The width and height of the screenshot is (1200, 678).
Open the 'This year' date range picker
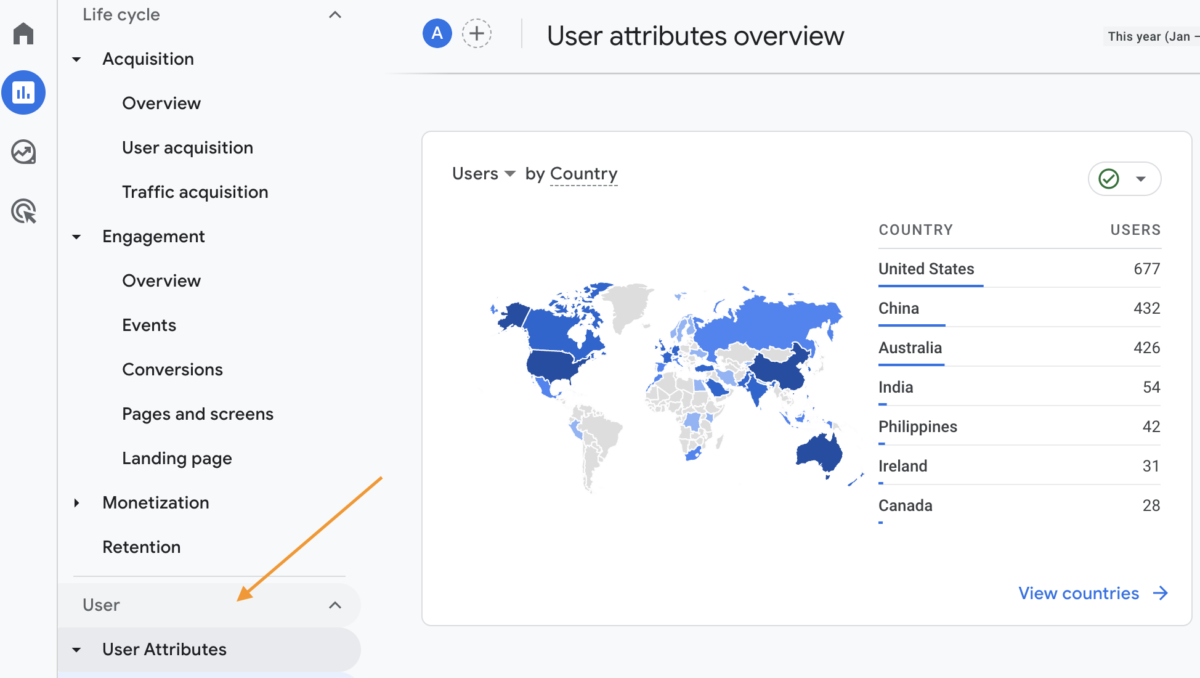[x=1153, y=37]
